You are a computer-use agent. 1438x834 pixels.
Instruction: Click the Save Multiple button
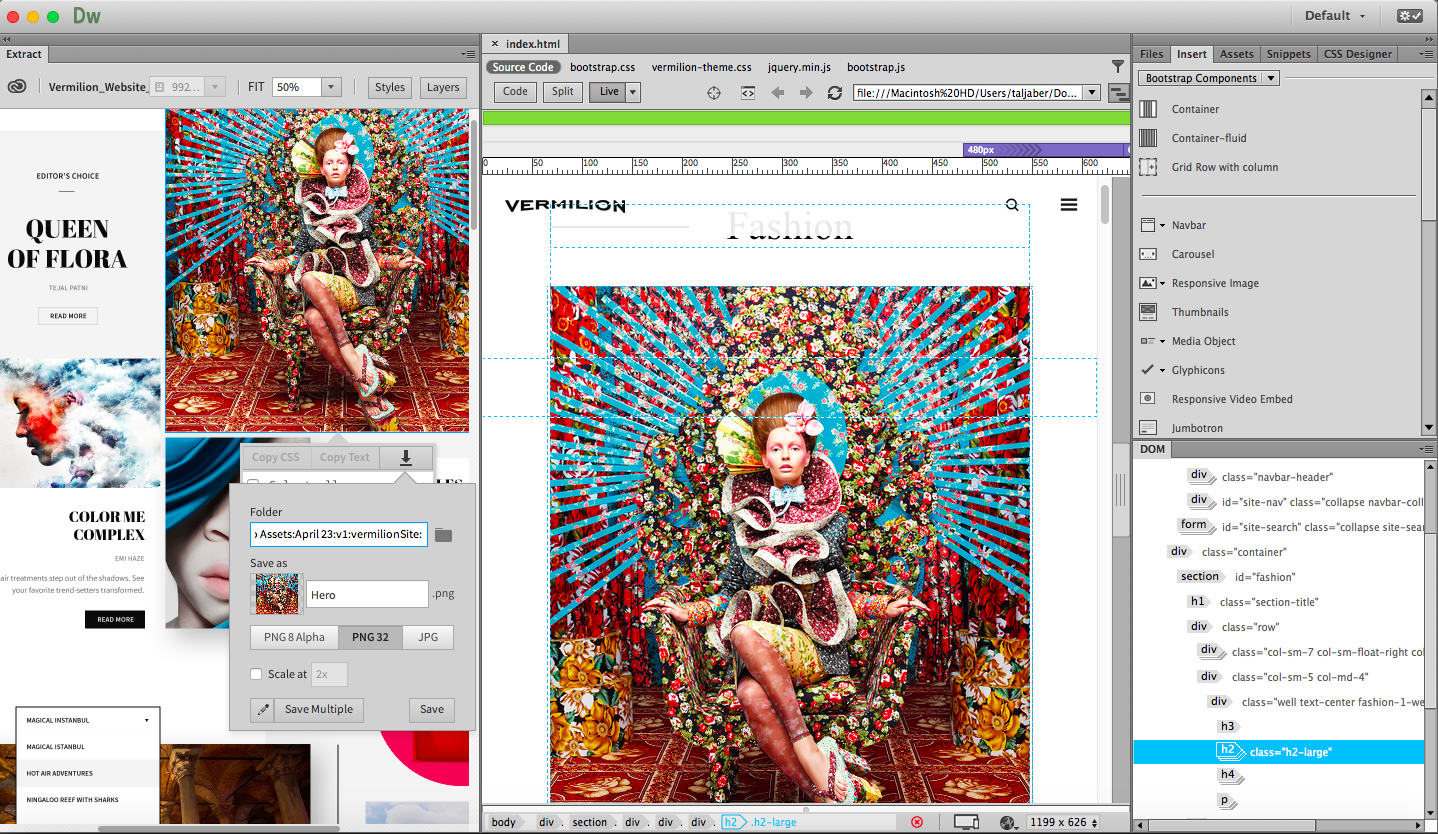(x=319, y=710)
